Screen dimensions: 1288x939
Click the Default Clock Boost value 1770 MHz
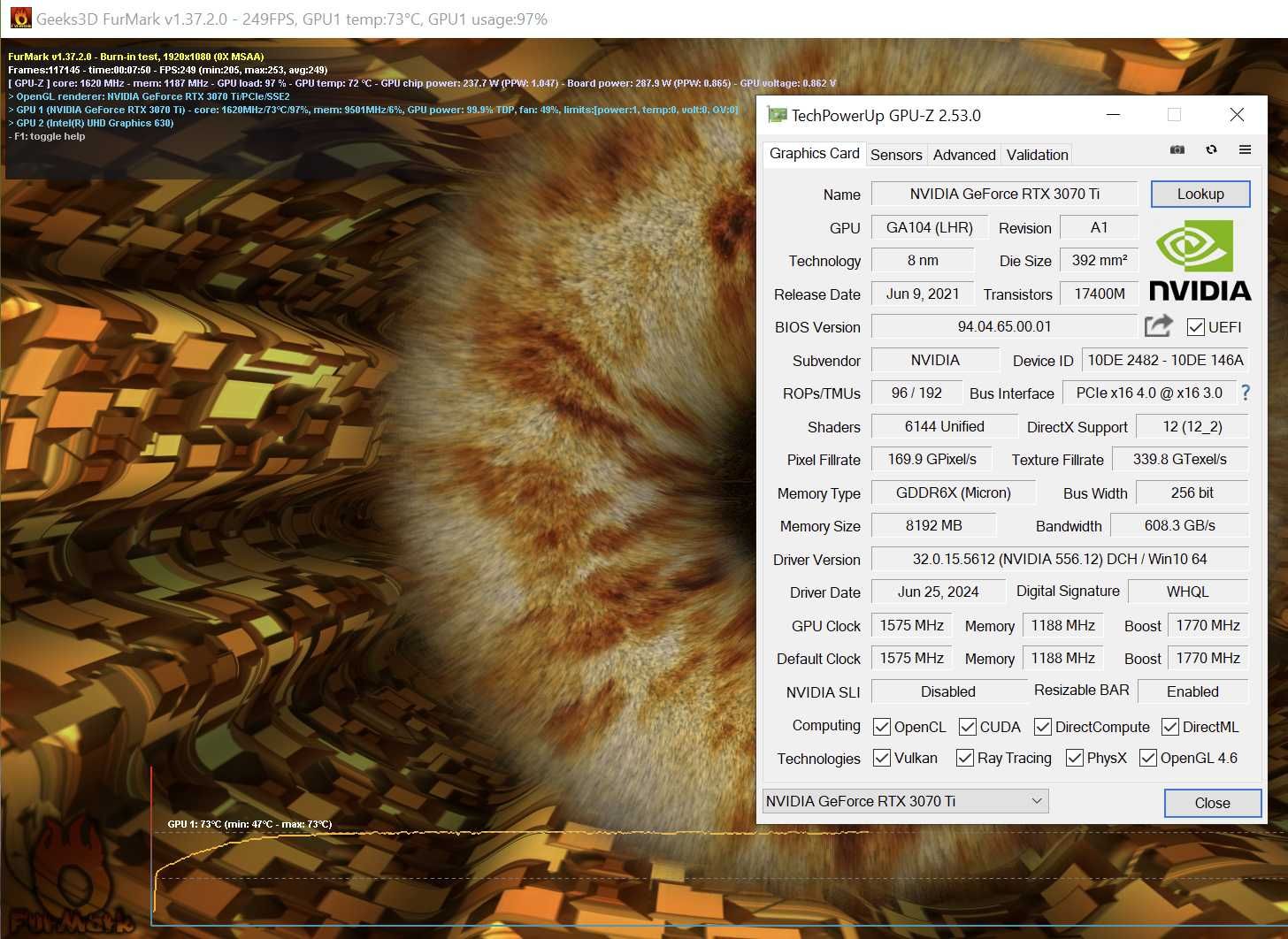coord(1207,658)
